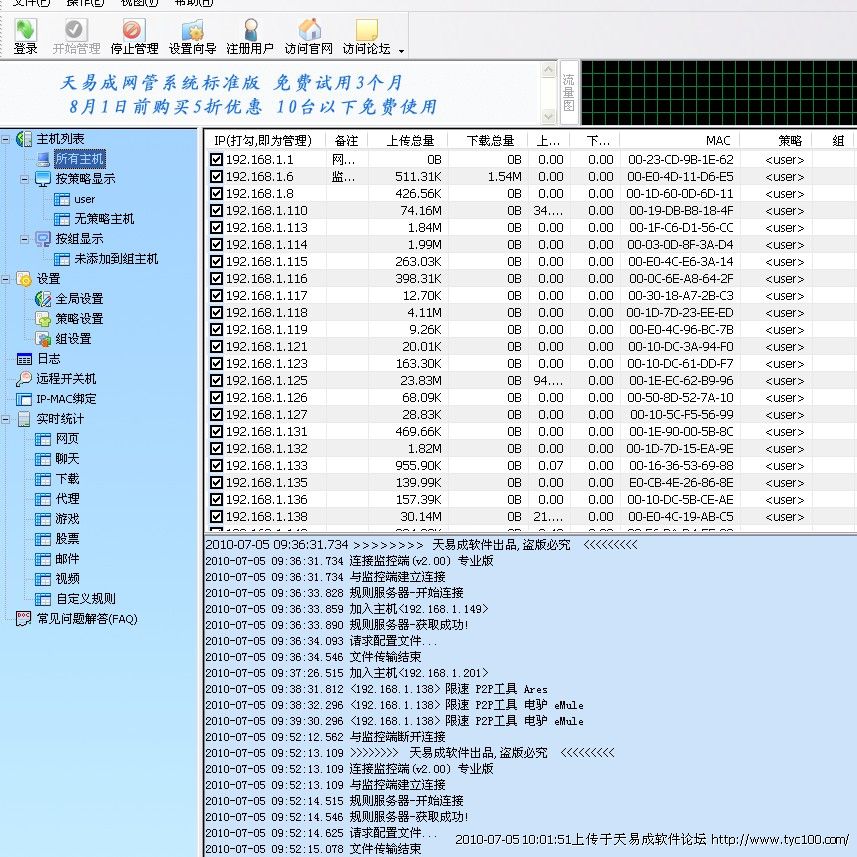This screenshot has height=857, width=857.
Task: Uncheck the host 192.168.1.1 checkbox
Action: 216,160
